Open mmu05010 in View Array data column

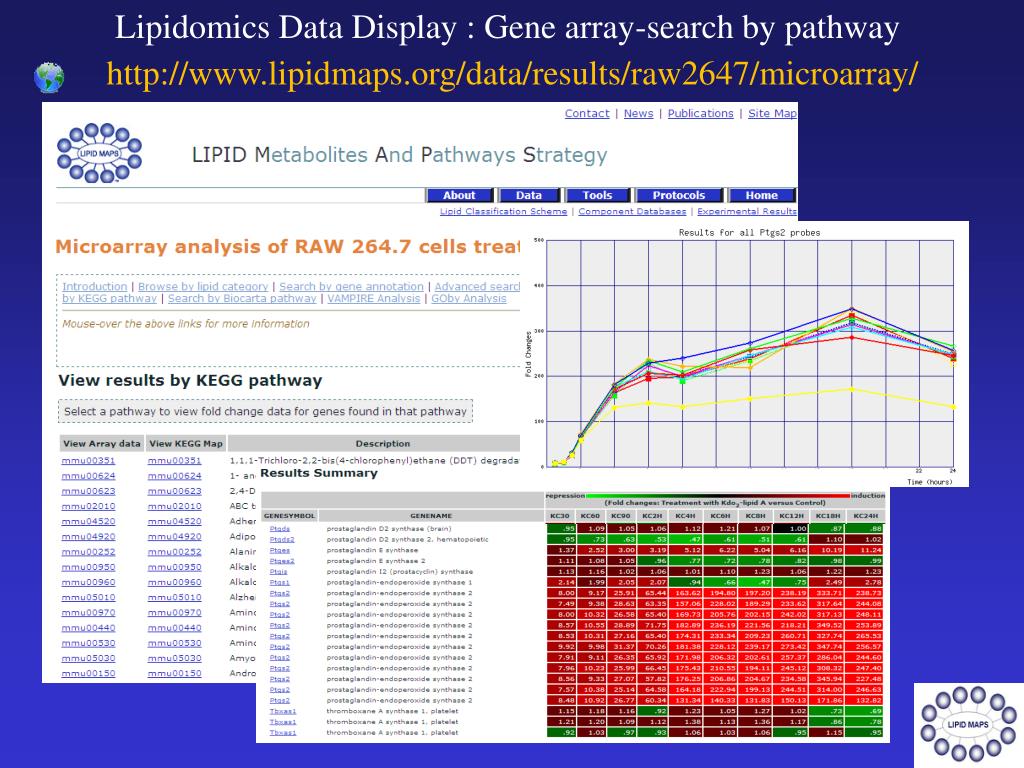[88, 598]
